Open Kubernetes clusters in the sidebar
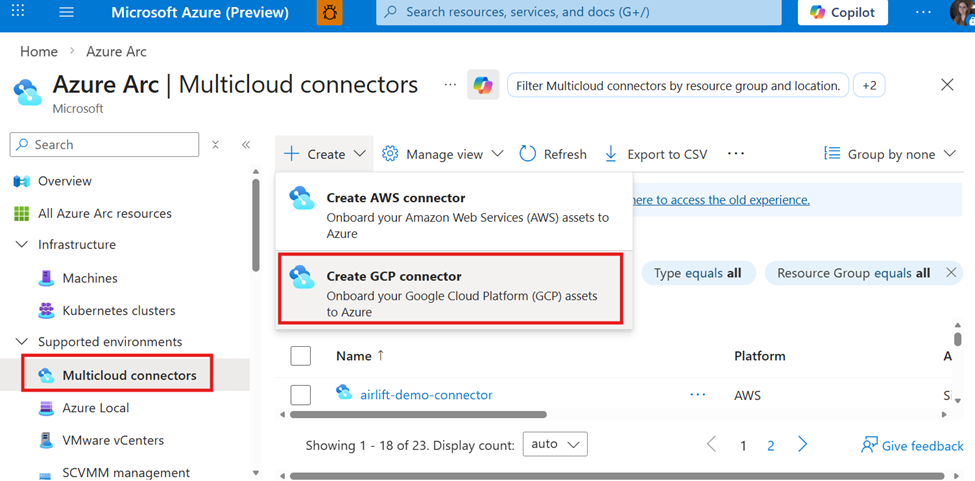Viewport: 975px width, 481px height. click(118, 310)
